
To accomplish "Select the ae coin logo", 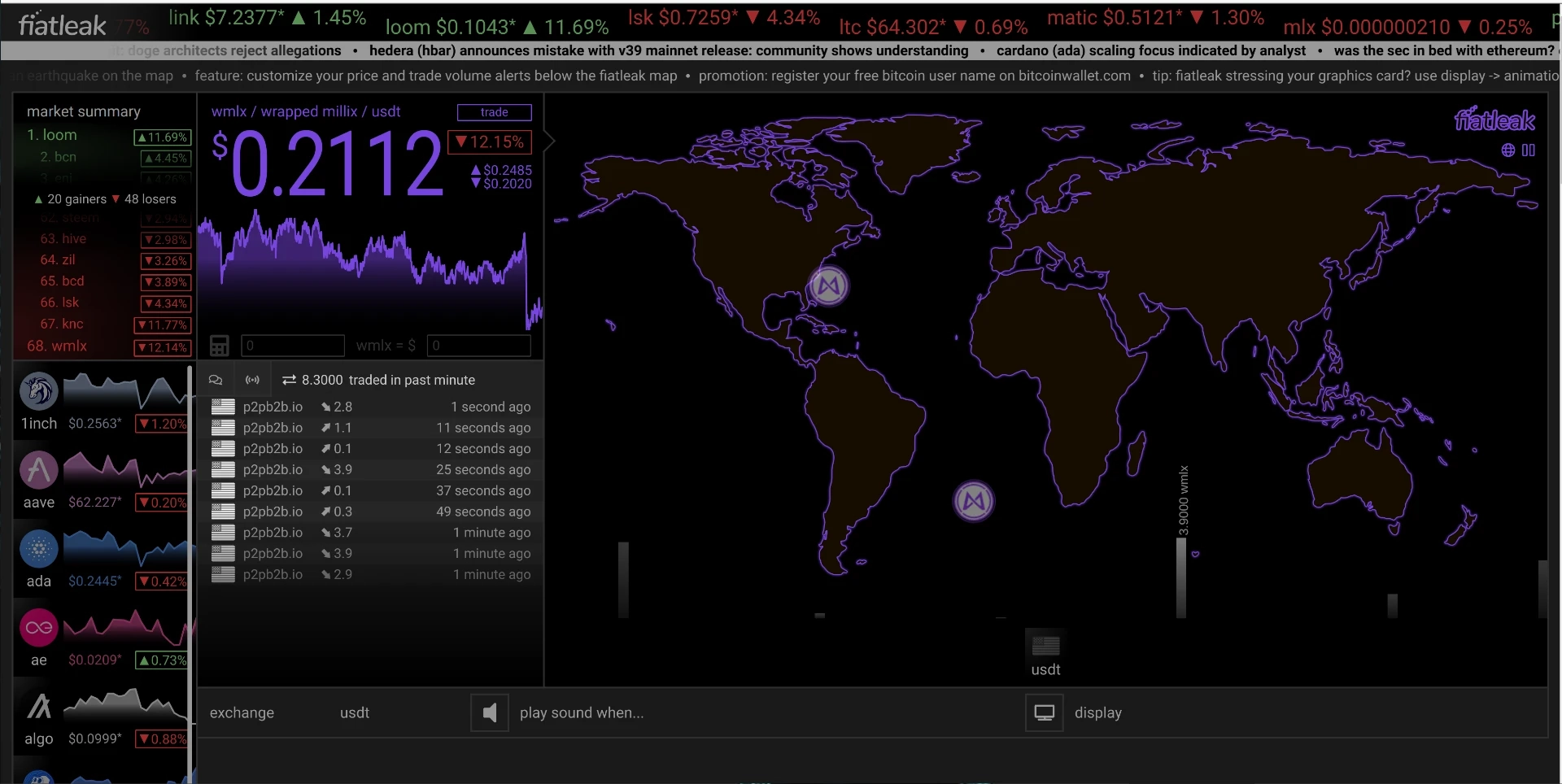I will 39,628.
